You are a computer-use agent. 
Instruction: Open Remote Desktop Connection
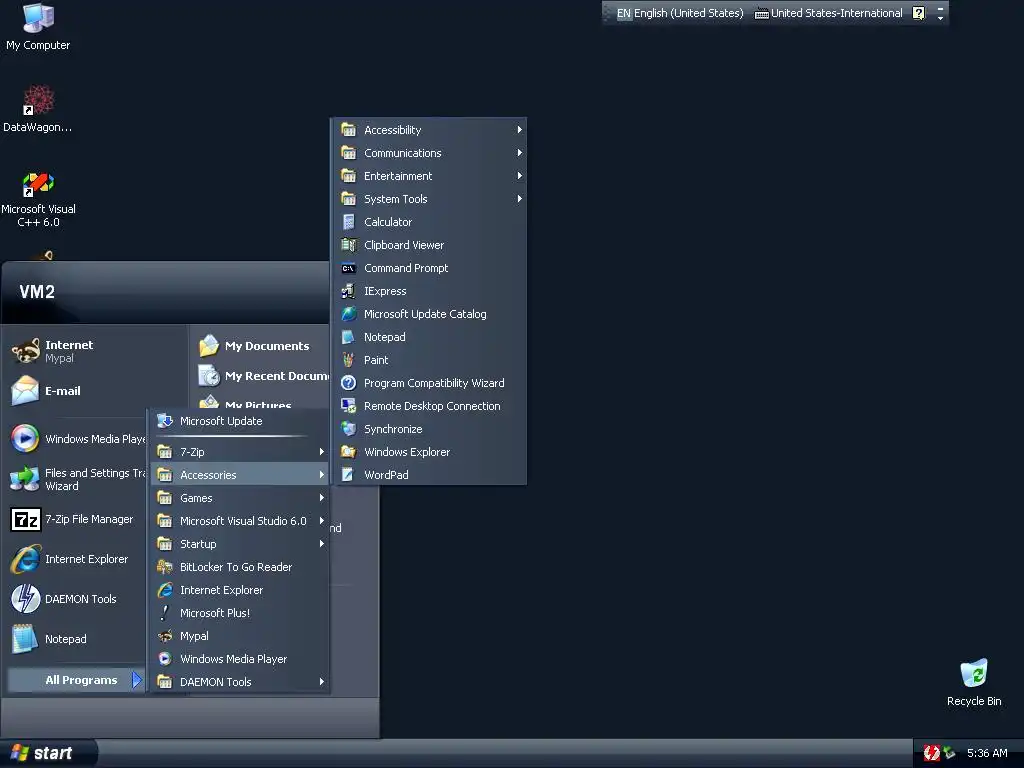tap(428, 406)
